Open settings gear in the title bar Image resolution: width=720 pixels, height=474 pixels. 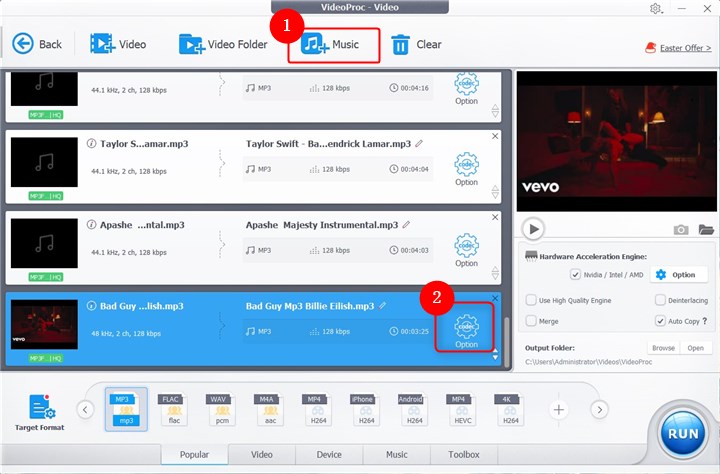point(656,8)
